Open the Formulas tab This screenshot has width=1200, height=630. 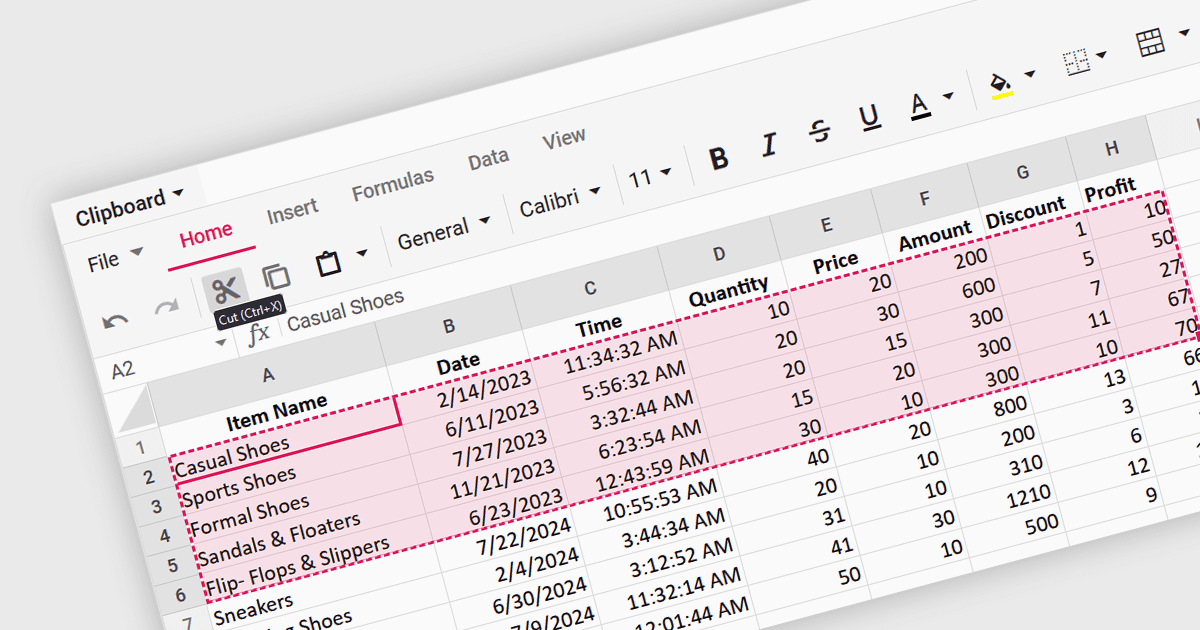point(393,185)
